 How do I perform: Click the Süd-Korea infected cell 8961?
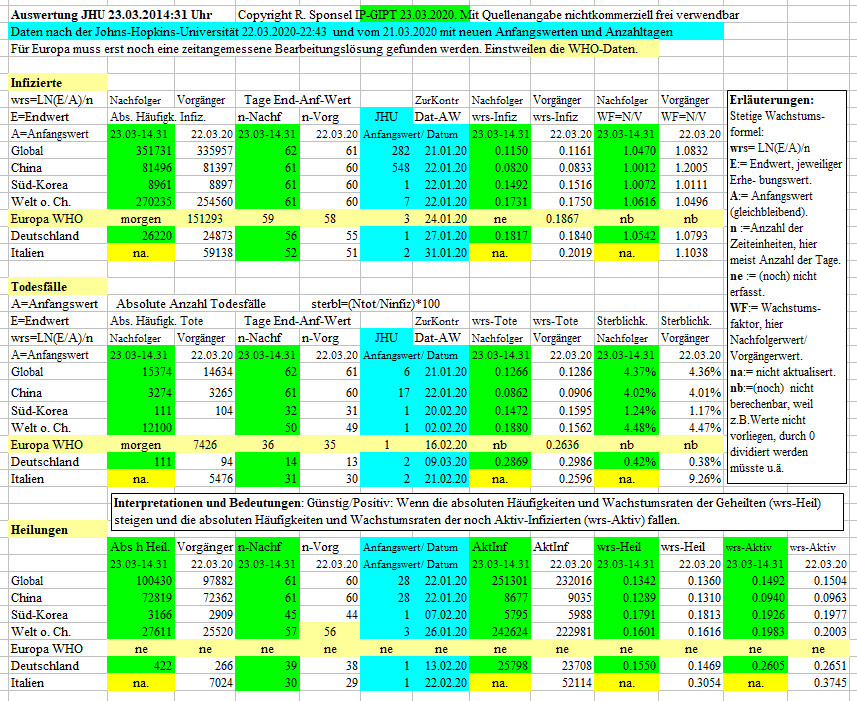point(141,185)
